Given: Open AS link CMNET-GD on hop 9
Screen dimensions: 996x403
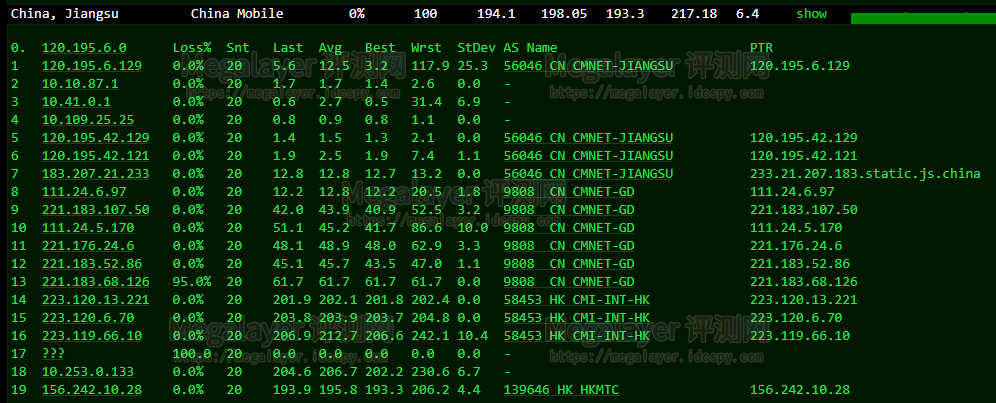Looking at the screenshot, I should (569, 210).
